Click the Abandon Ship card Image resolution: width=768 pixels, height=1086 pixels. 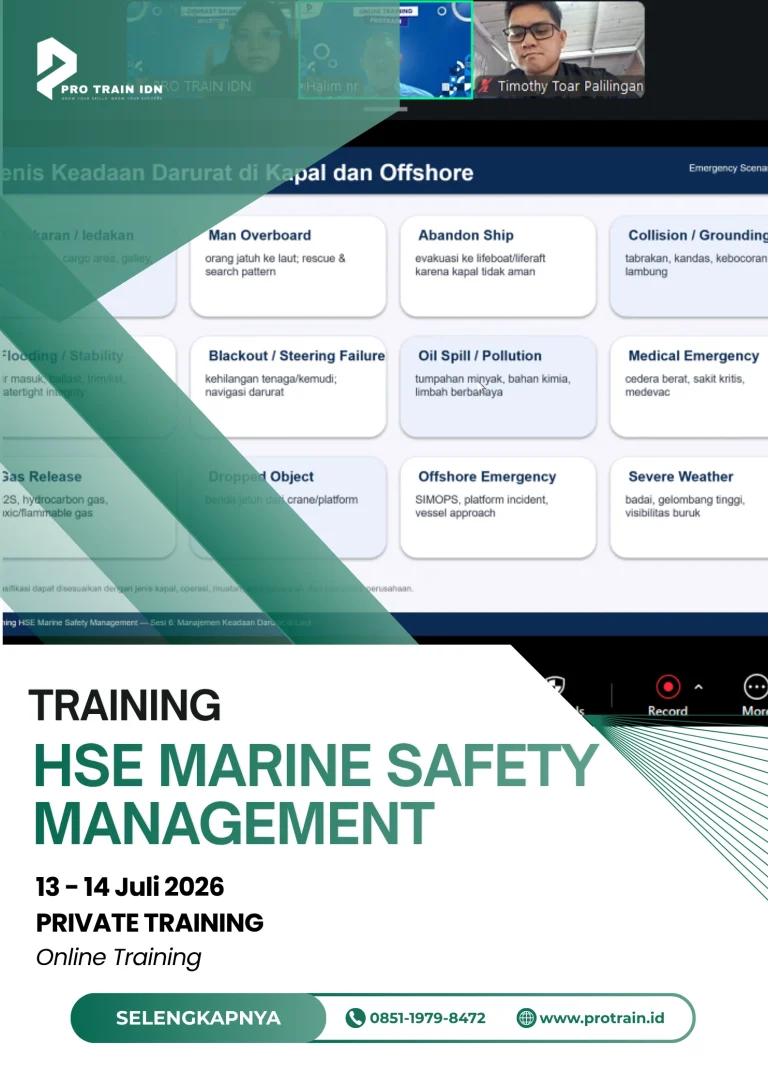(x=498, y=266)
